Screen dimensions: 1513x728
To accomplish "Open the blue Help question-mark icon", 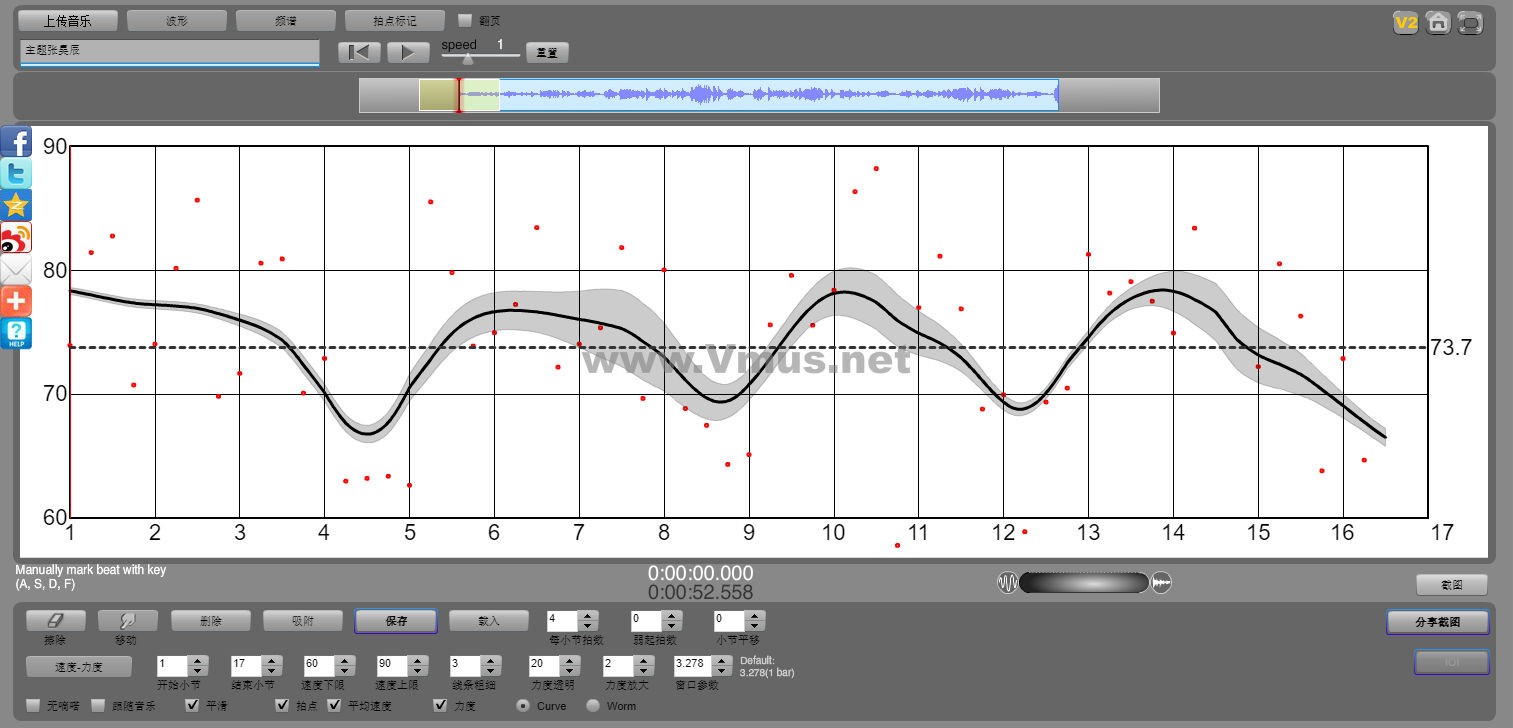I will [16, 333].
